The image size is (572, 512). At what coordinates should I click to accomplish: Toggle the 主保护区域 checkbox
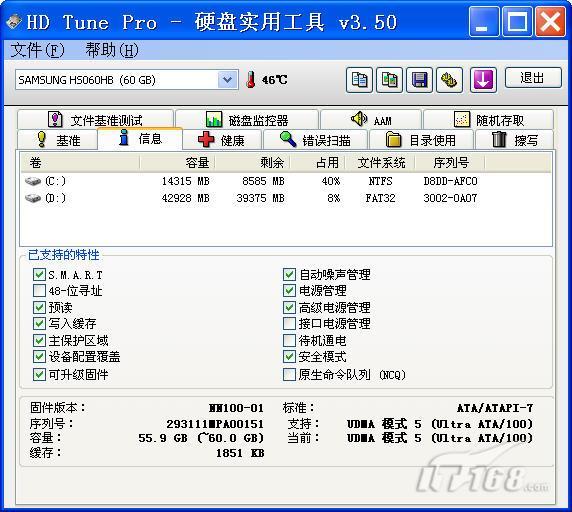(39, 340)
